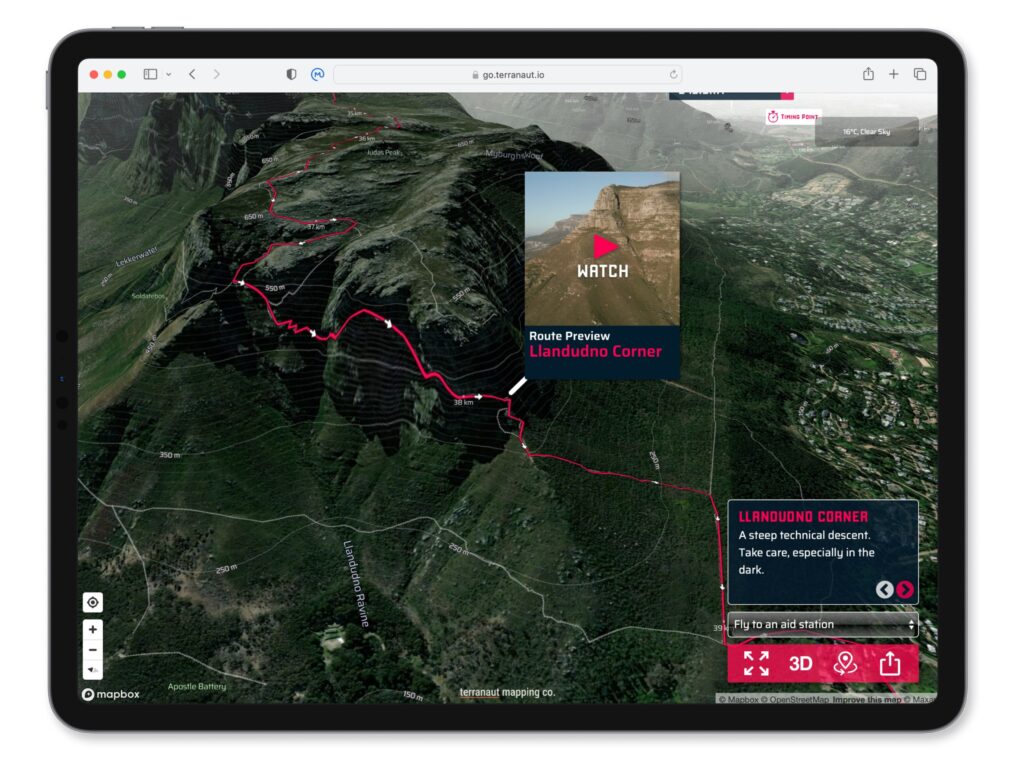
Task: Toggle 3D terrain view
Action: click(x=800, y=664)
